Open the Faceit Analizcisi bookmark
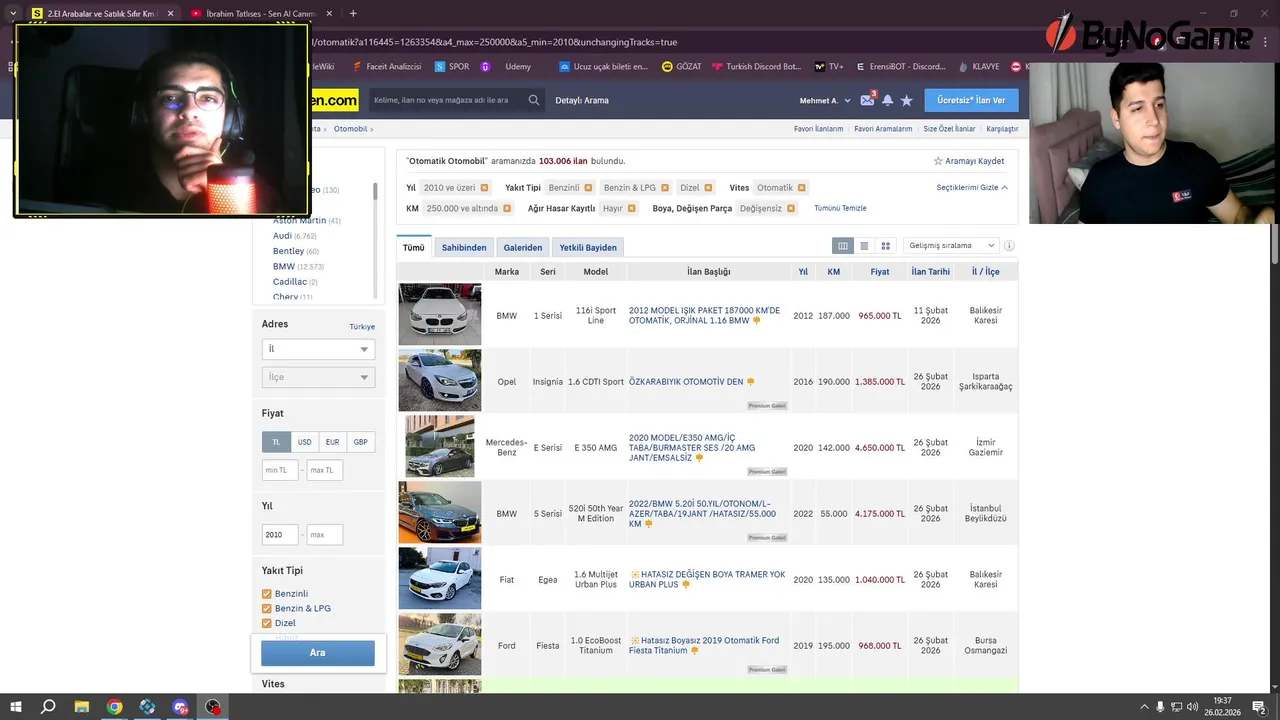1280x720 pixels. (x=386, y=67)
